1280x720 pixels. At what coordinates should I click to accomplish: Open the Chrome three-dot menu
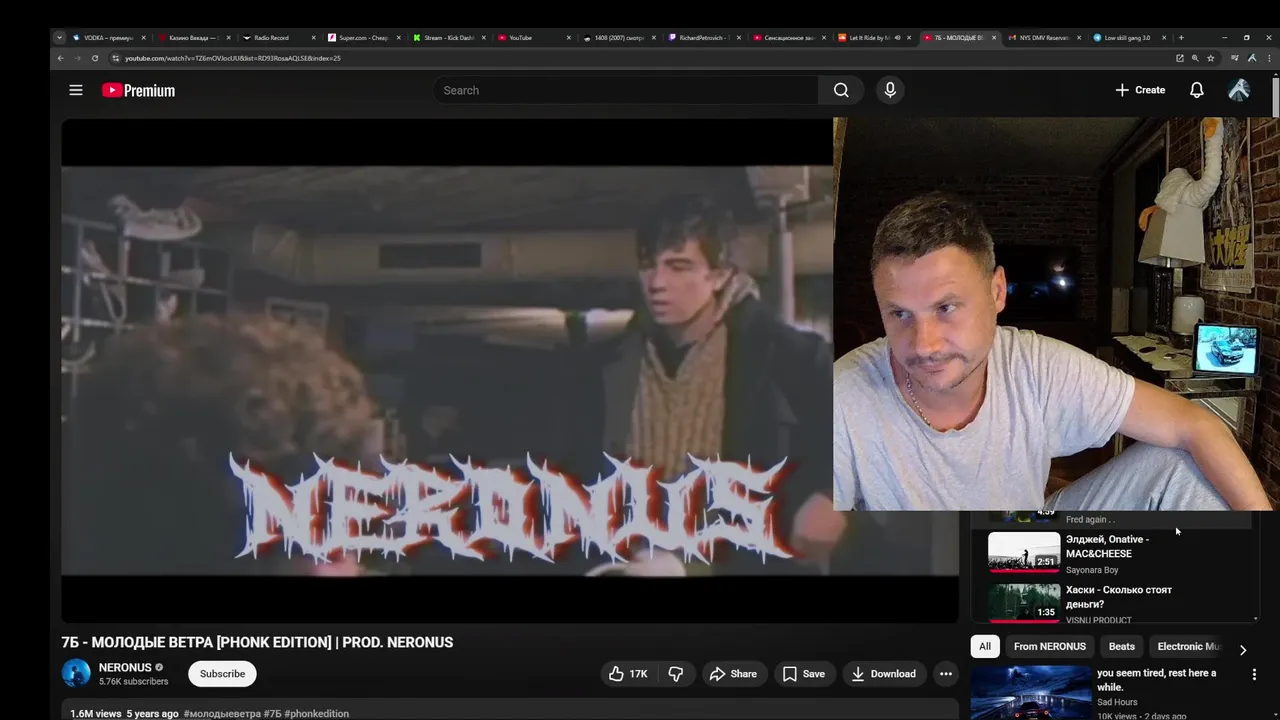(x=1267, y=58)
